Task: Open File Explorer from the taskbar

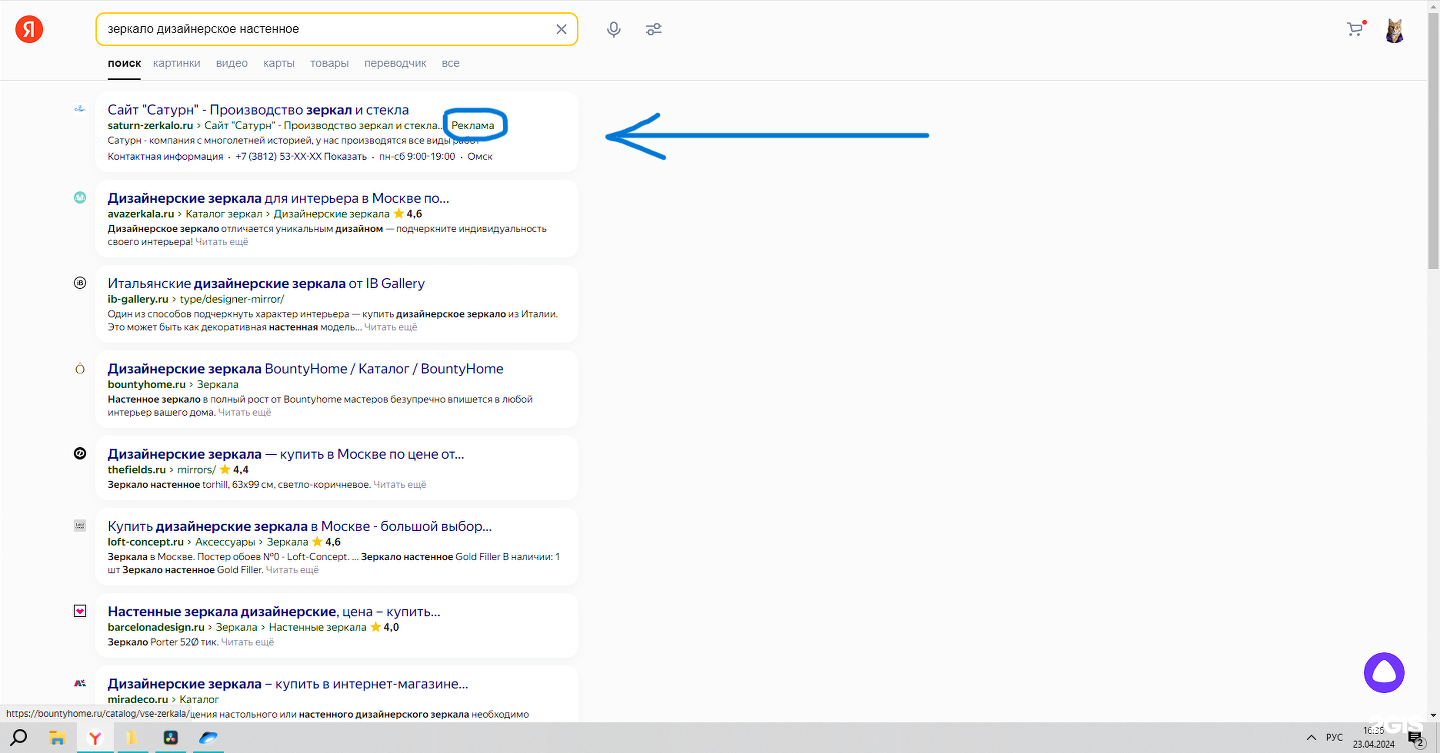Action: [57, 738]
